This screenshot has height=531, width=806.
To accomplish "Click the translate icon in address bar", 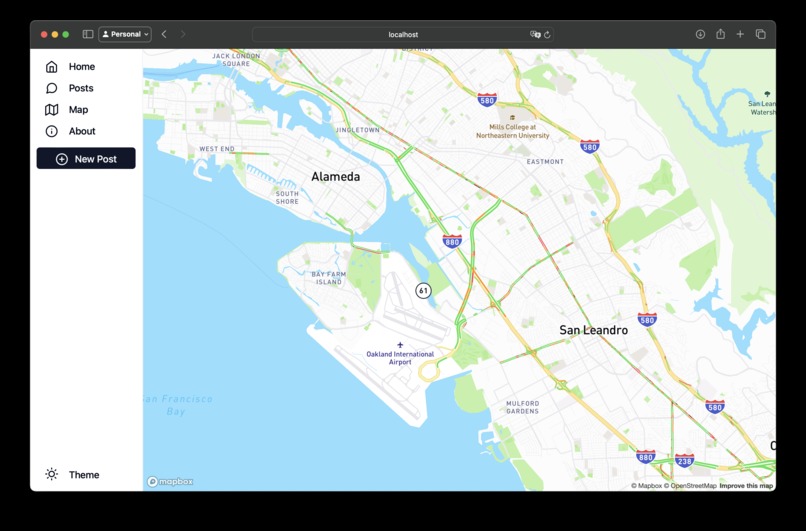I will [x=535, y=34].
